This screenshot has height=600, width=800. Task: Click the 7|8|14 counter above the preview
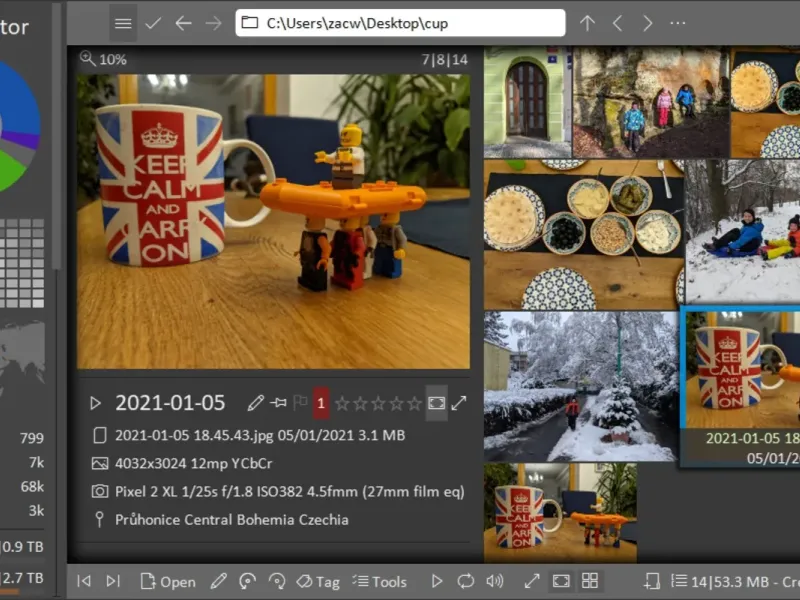point(444,60)
